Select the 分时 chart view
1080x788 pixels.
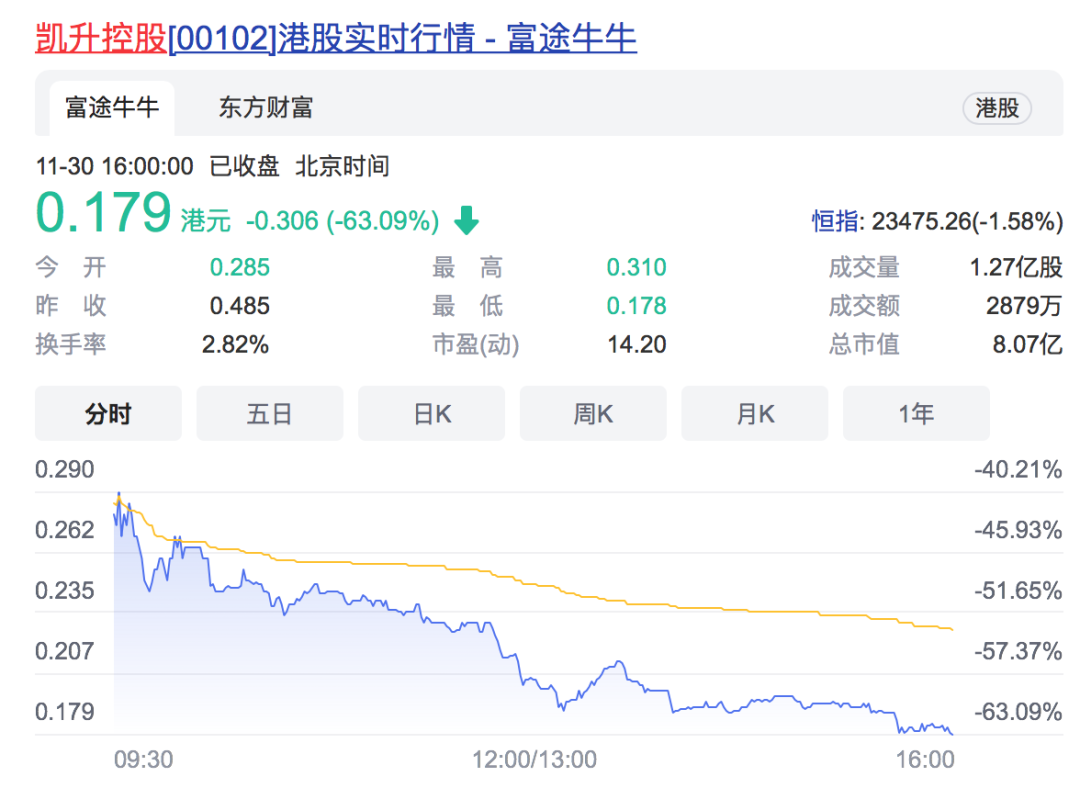108,413
